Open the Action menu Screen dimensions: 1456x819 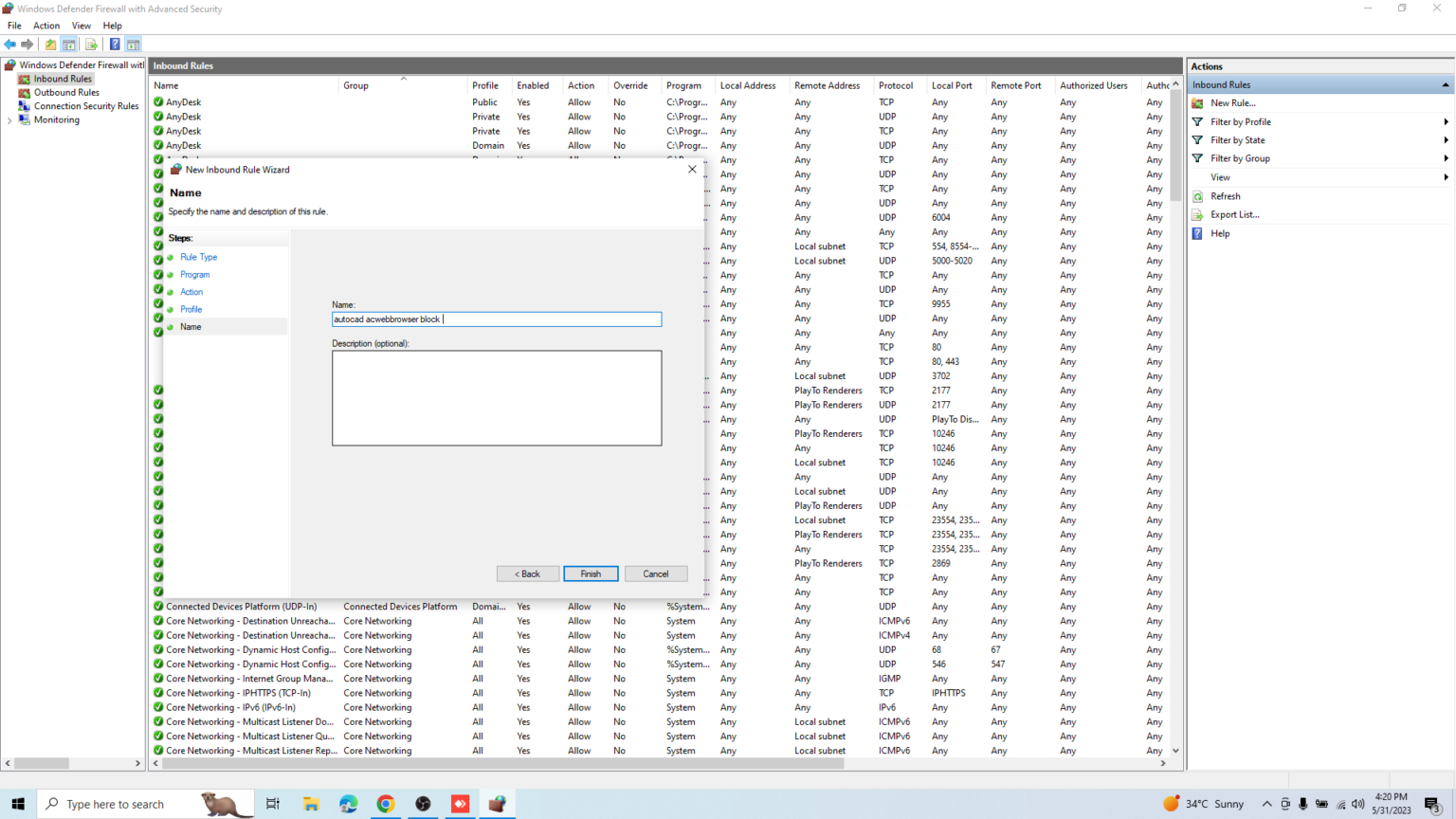(x=46, y=26)
